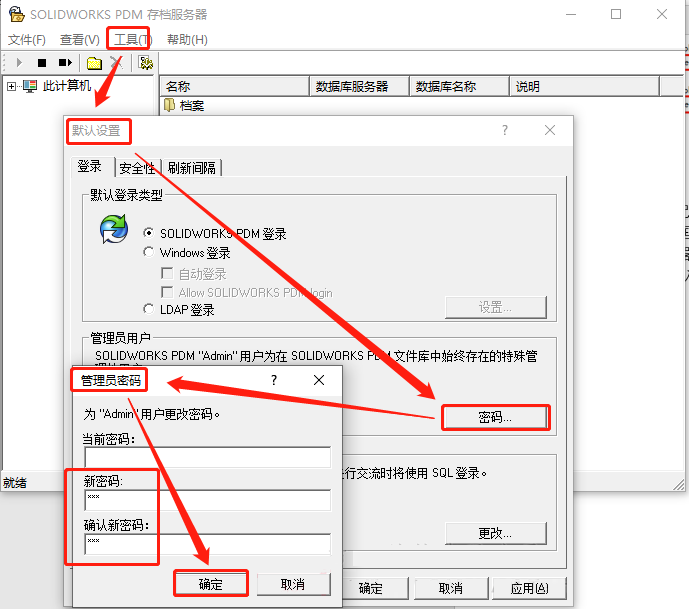Click the settings gear toolbar icon
The image size is (689, 609).
coord(146,63)
